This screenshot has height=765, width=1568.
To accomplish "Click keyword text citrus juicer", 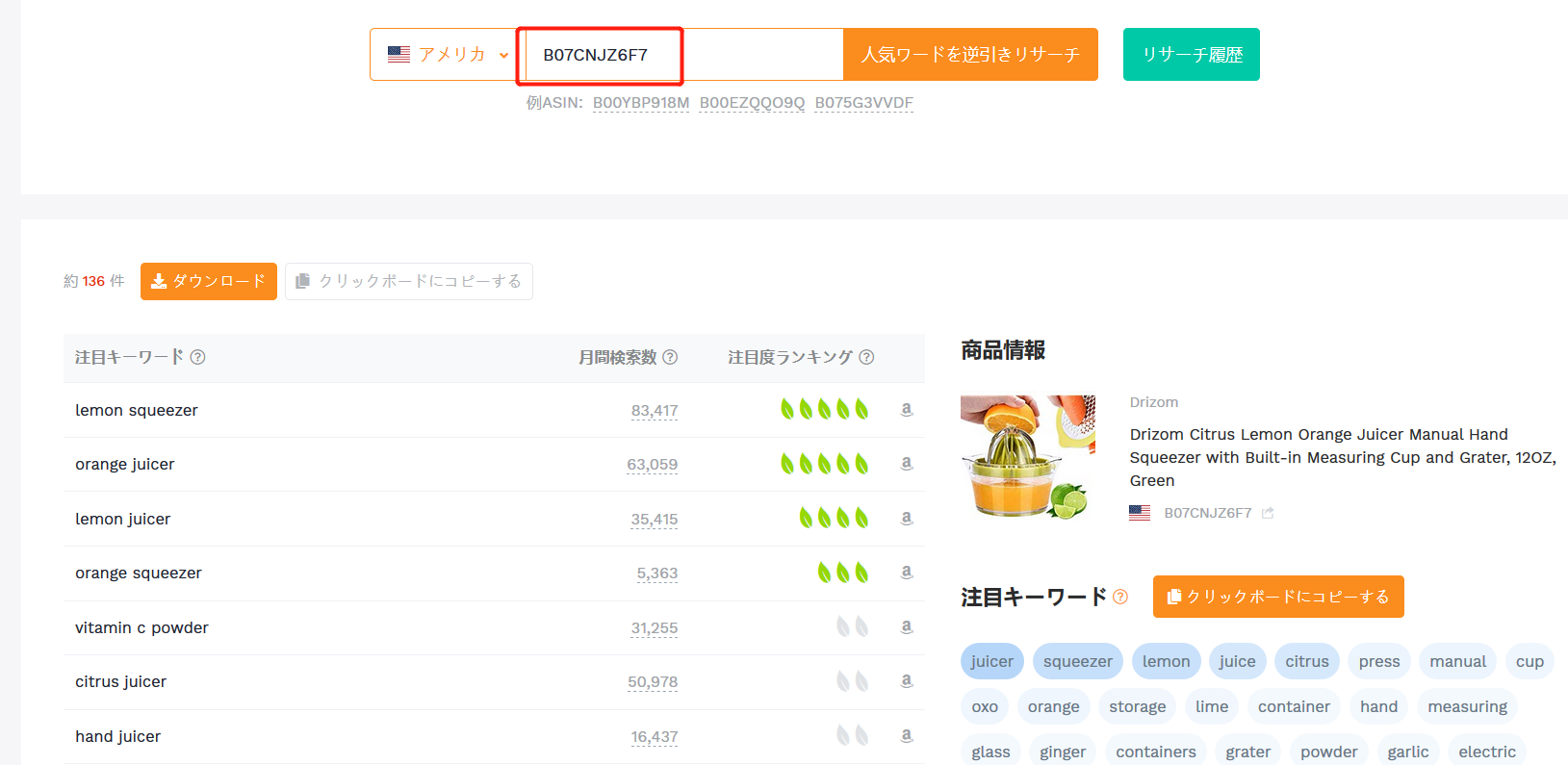I will point(120,681).
